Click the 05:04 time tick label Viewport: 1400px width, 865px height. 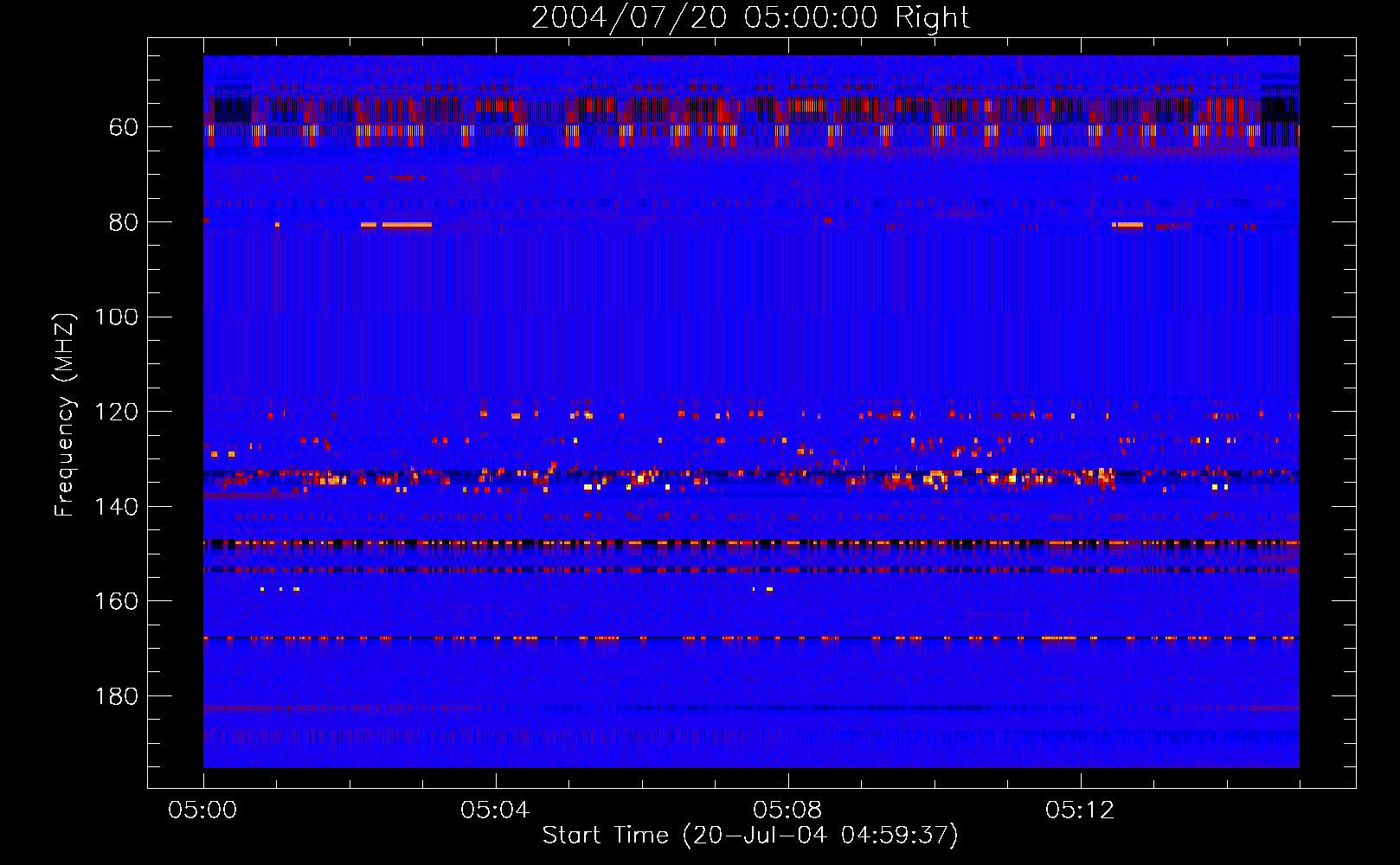(x=495, y=811)
